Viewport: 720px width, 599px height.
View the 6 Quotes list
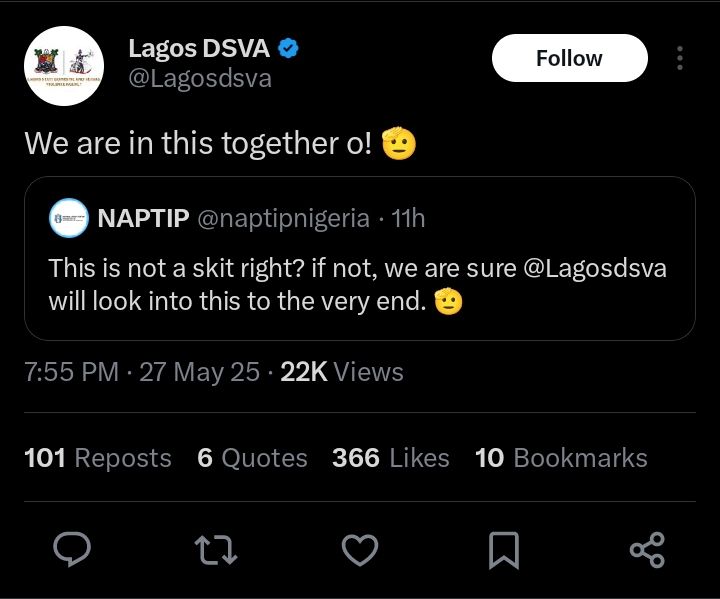pyautogui.click(x=252, y=458)
